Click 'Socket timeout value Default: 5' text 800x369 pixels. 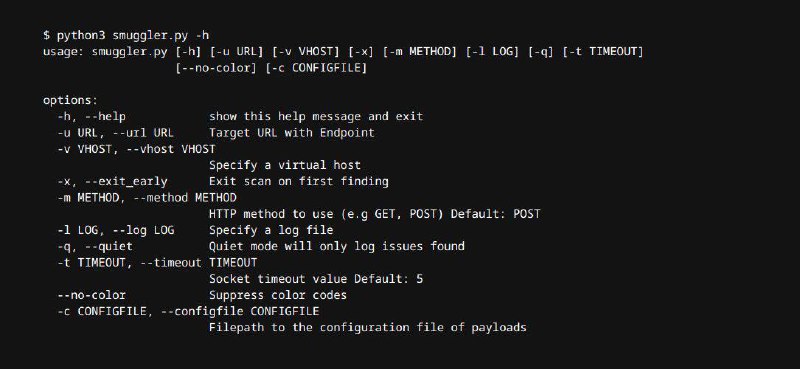tap(316, 279)
